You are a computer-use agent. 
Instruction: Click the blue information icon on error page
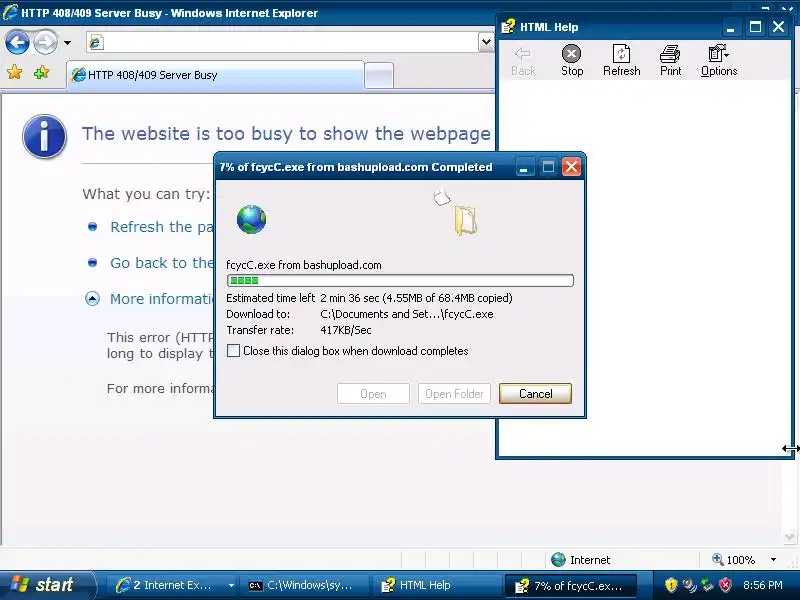pyautogui.click(x=44, y=136)
